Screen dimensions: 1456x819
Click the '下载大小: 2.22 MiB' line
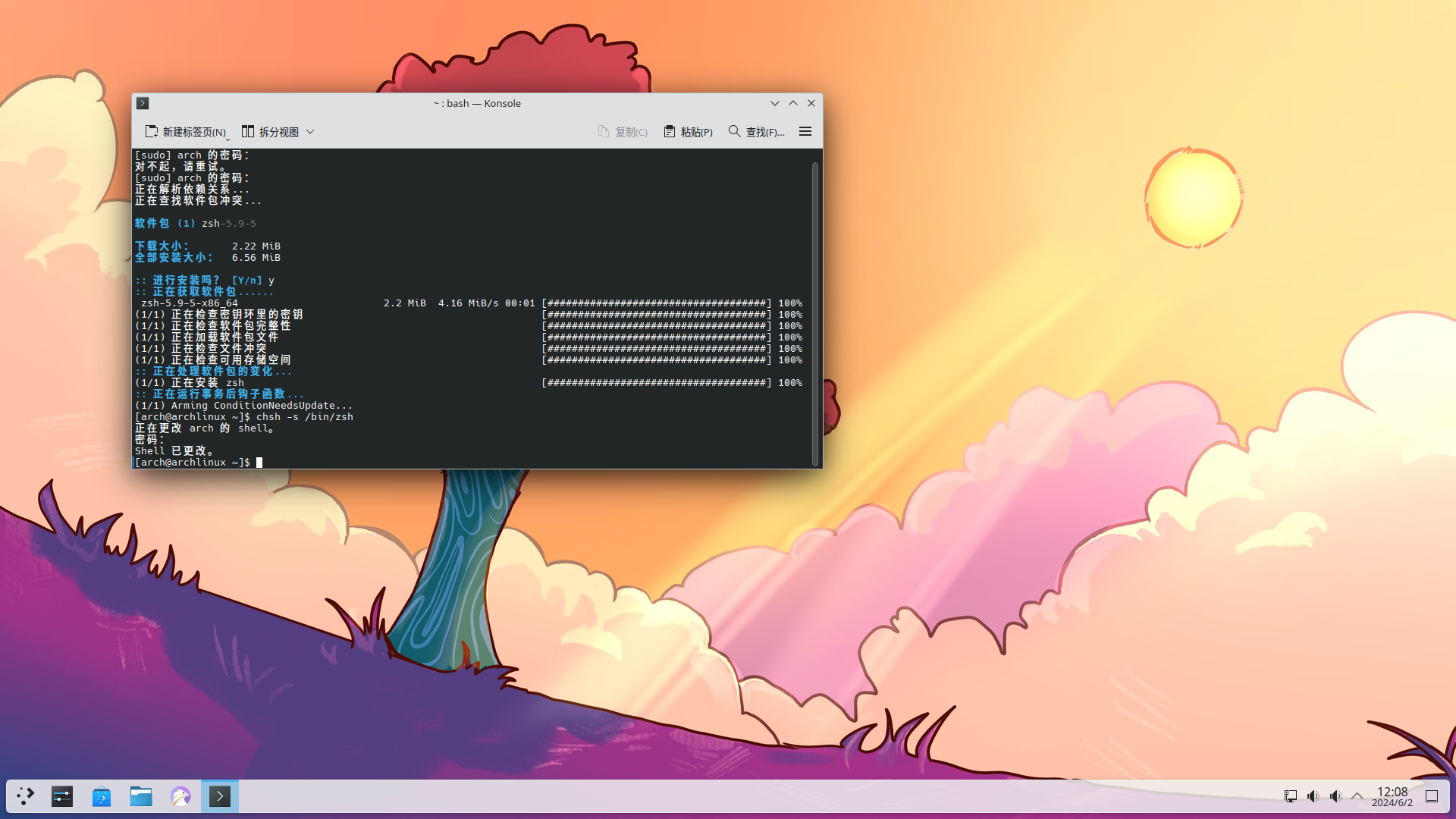[208, 246]
